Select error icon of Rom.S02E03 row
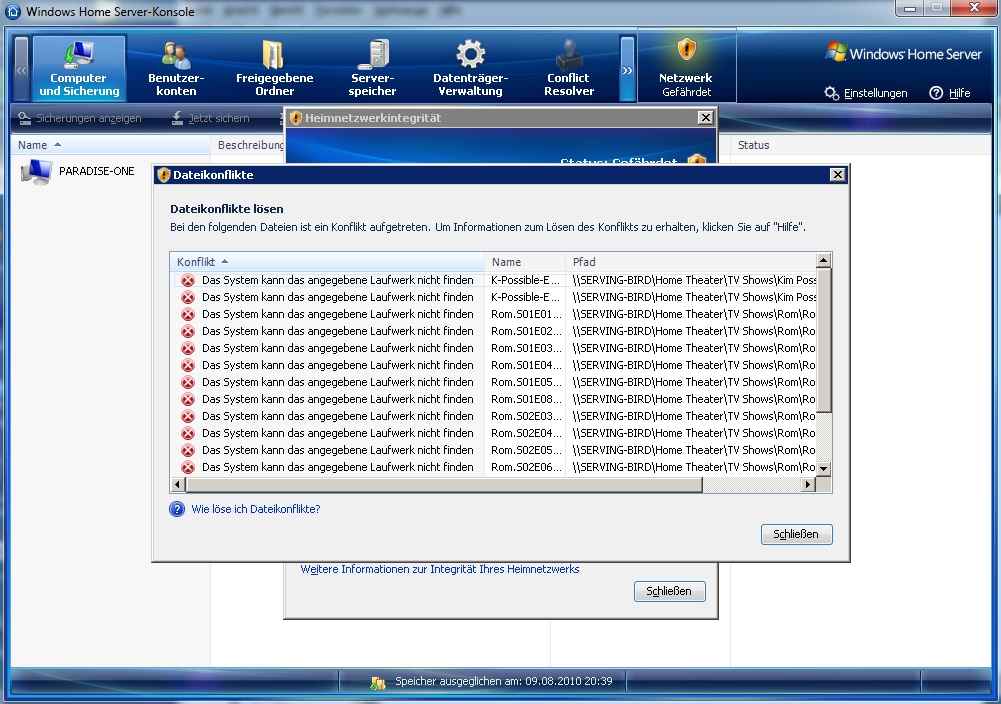 pos(188,416)
